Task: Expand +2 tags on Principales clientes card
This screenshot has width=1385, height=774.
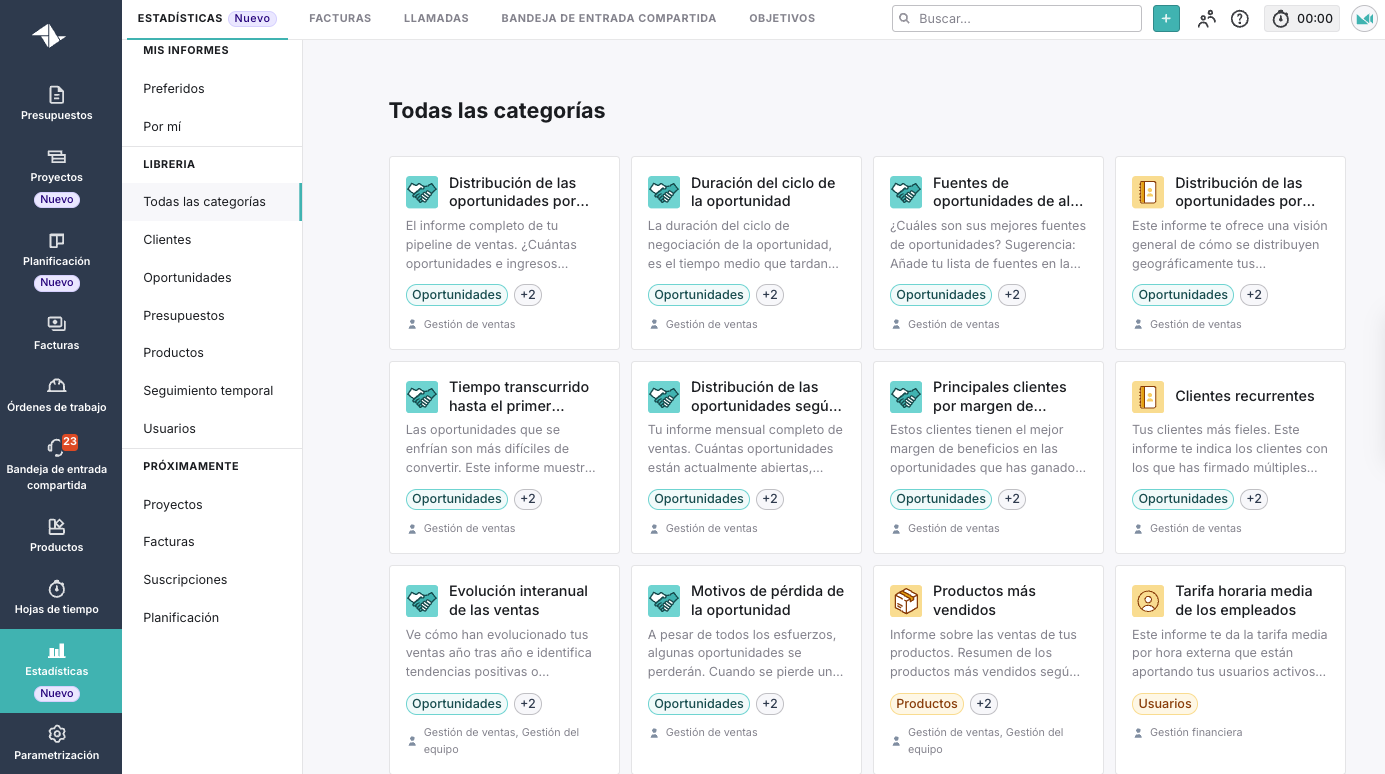Action: tap(1012, 499)
